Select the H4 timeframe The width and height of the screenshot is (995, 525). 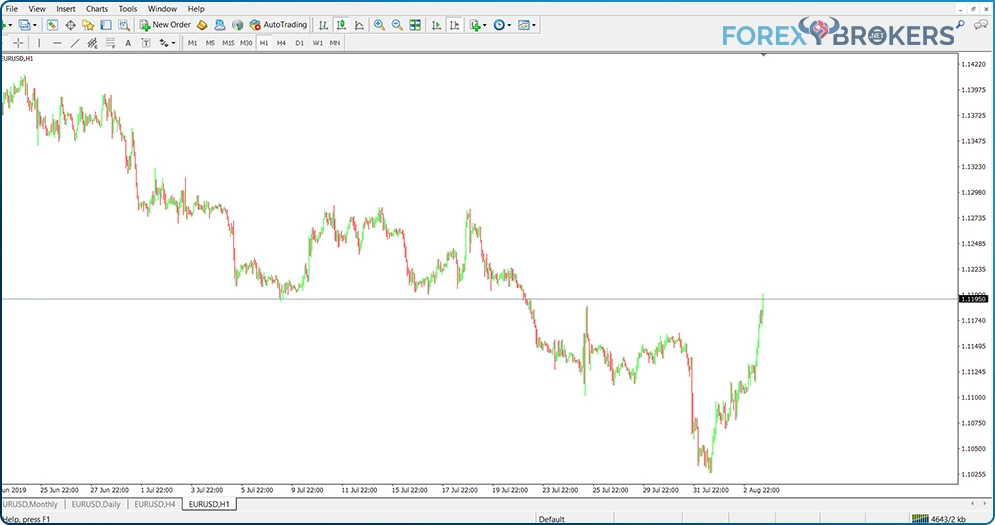(281, 43)
